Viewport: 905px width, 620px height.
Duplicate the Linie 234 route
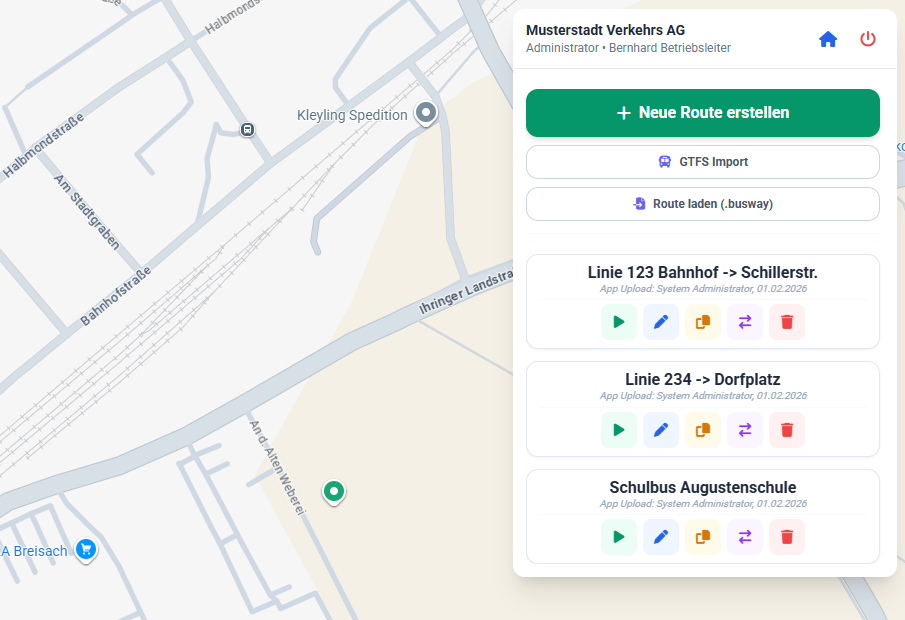tap(702, 429)
